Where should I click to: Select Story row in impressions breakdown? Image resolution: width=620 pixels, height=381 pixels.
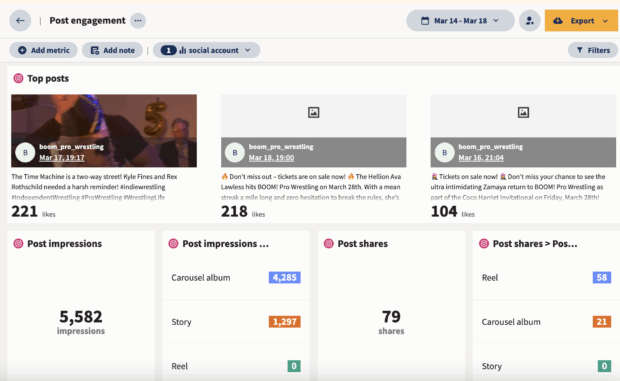tap(236, 322)
